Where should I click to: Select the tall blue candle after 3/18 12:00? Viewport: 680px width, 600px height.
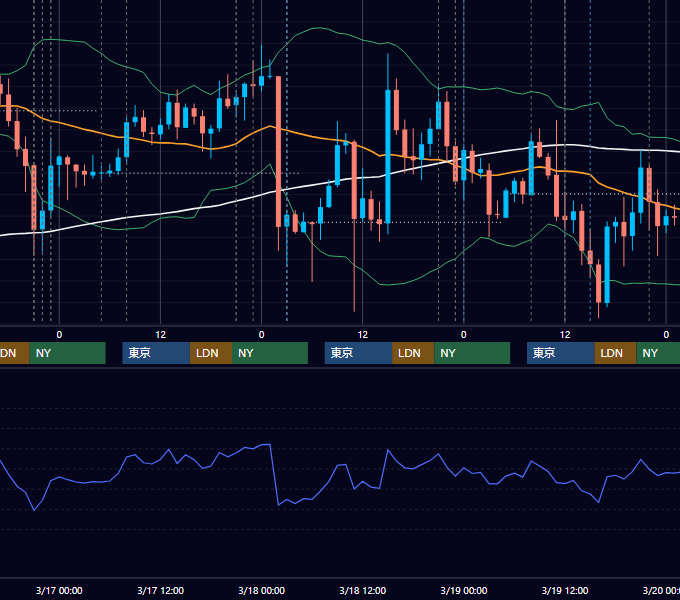[388, 156]
